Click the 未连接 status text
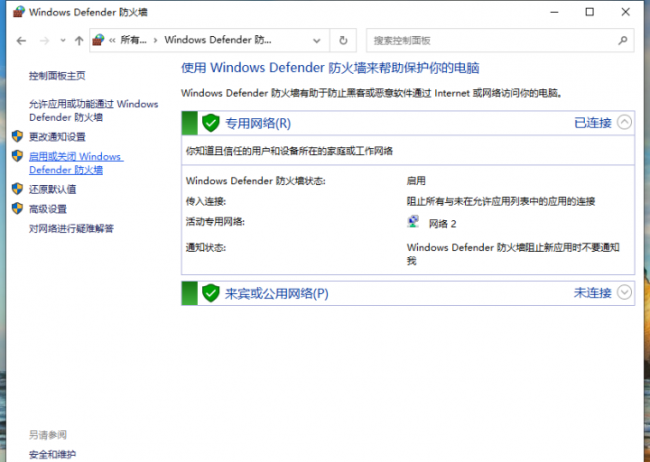The height and width of the screenshot is (462, 650). tap(593, 293)
